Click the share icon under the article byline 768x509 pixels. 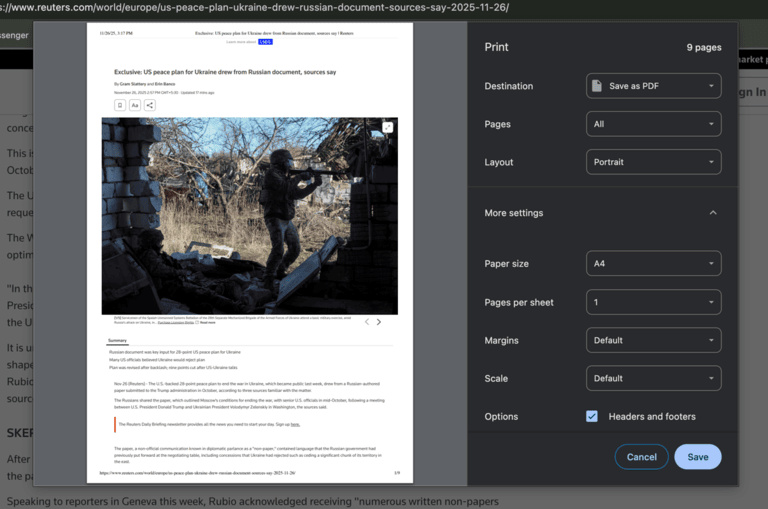pos(150,105)
